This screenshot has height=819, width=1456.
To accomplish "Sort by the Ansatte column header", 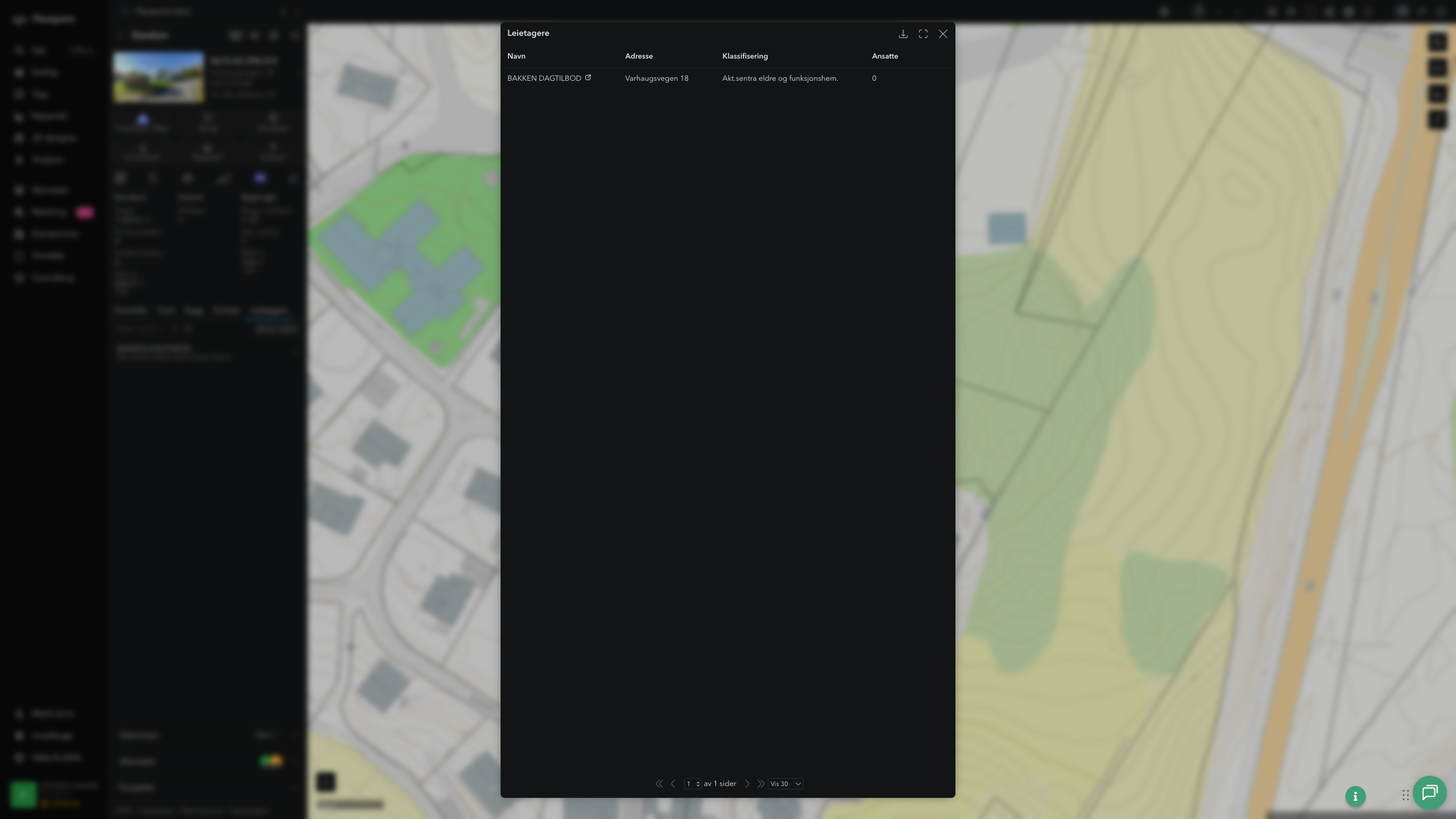I will tap(885, 56).
